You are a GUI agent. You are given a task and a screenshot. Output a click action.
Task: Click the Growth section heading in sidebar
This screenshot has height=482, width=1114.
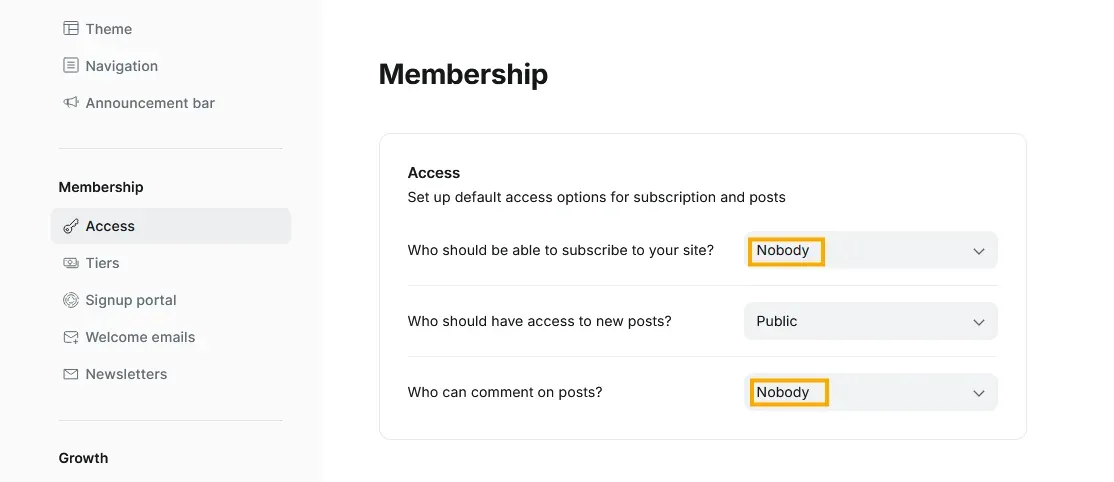coord(83,458)
